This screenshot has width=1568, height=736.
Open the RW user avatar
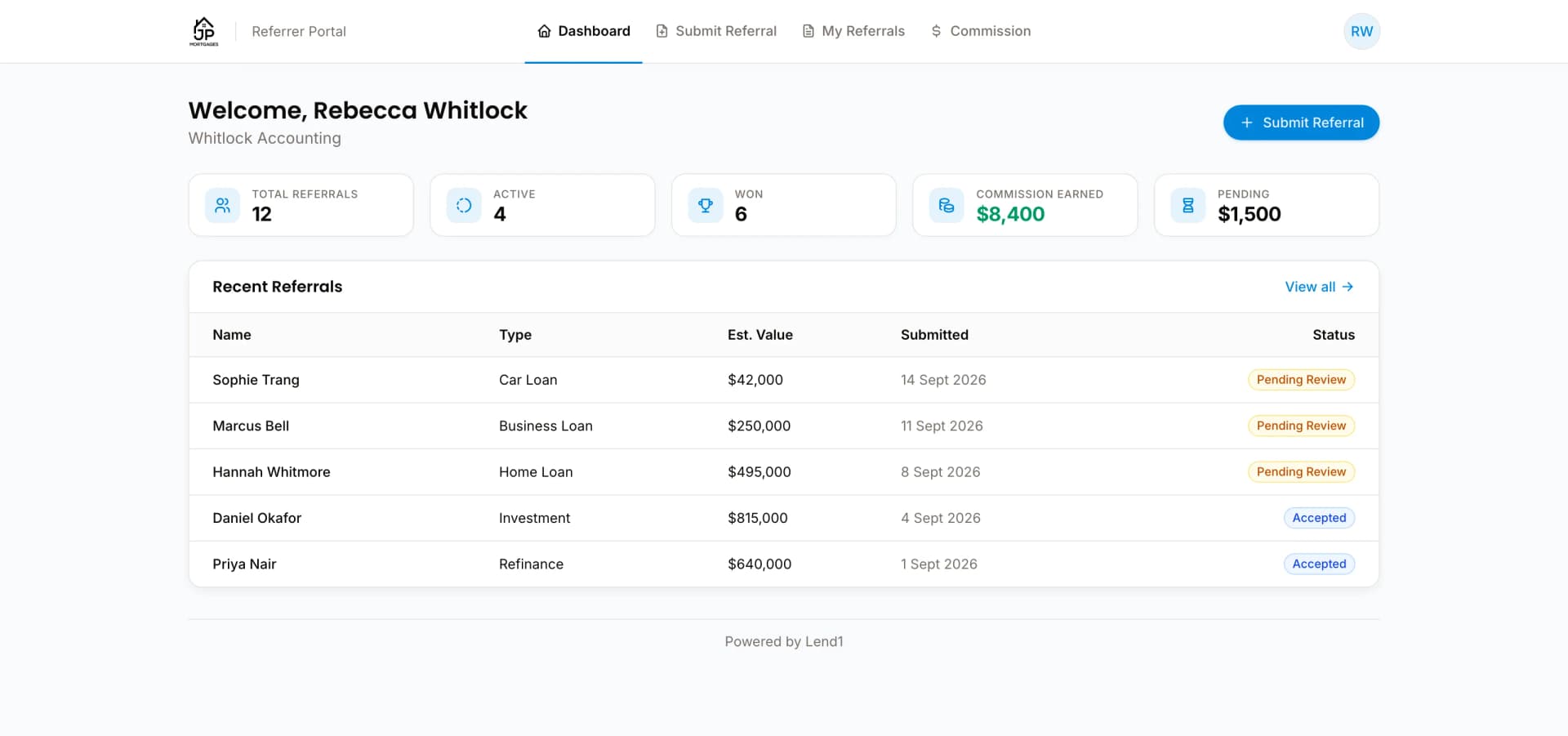coord(1361,31)
